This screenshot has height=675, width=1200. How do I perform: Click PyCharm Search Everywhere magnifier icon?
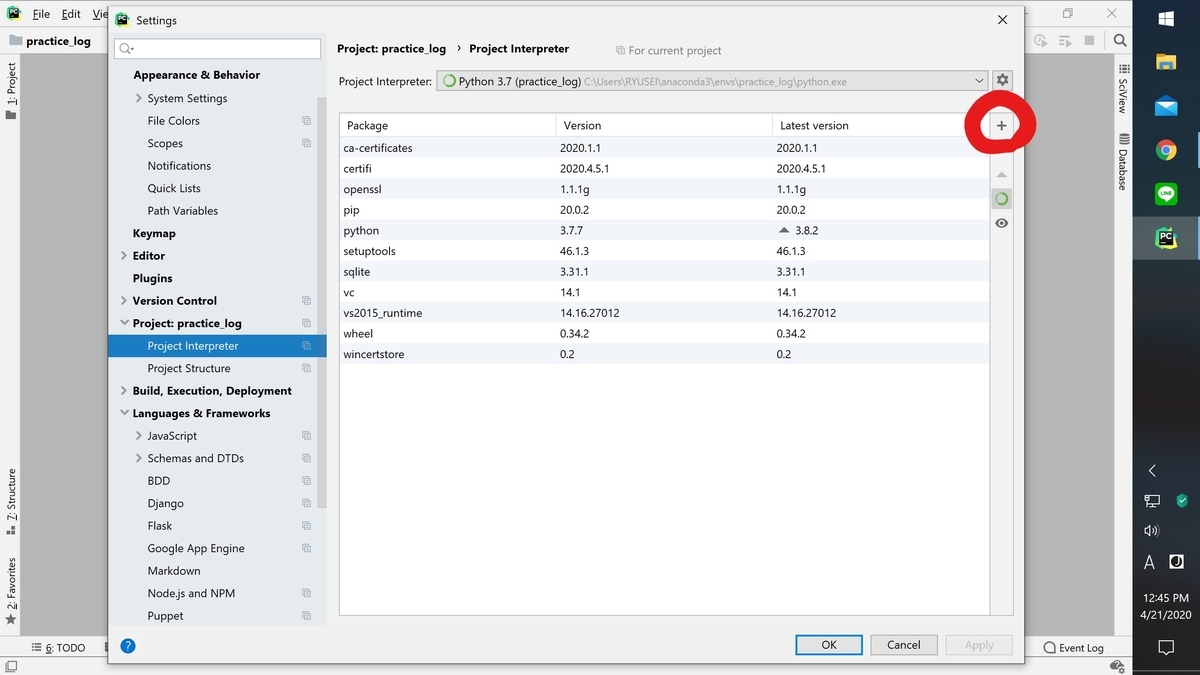pos(1121,41)
